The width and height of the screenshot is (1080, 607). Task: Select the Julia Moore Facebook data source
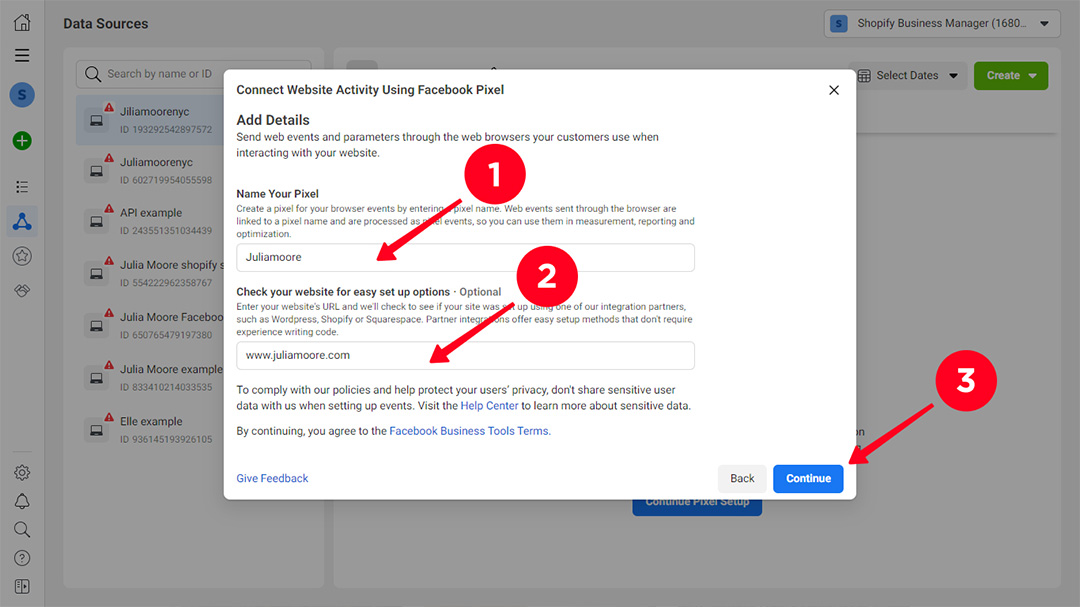click(x=150, y=326)
